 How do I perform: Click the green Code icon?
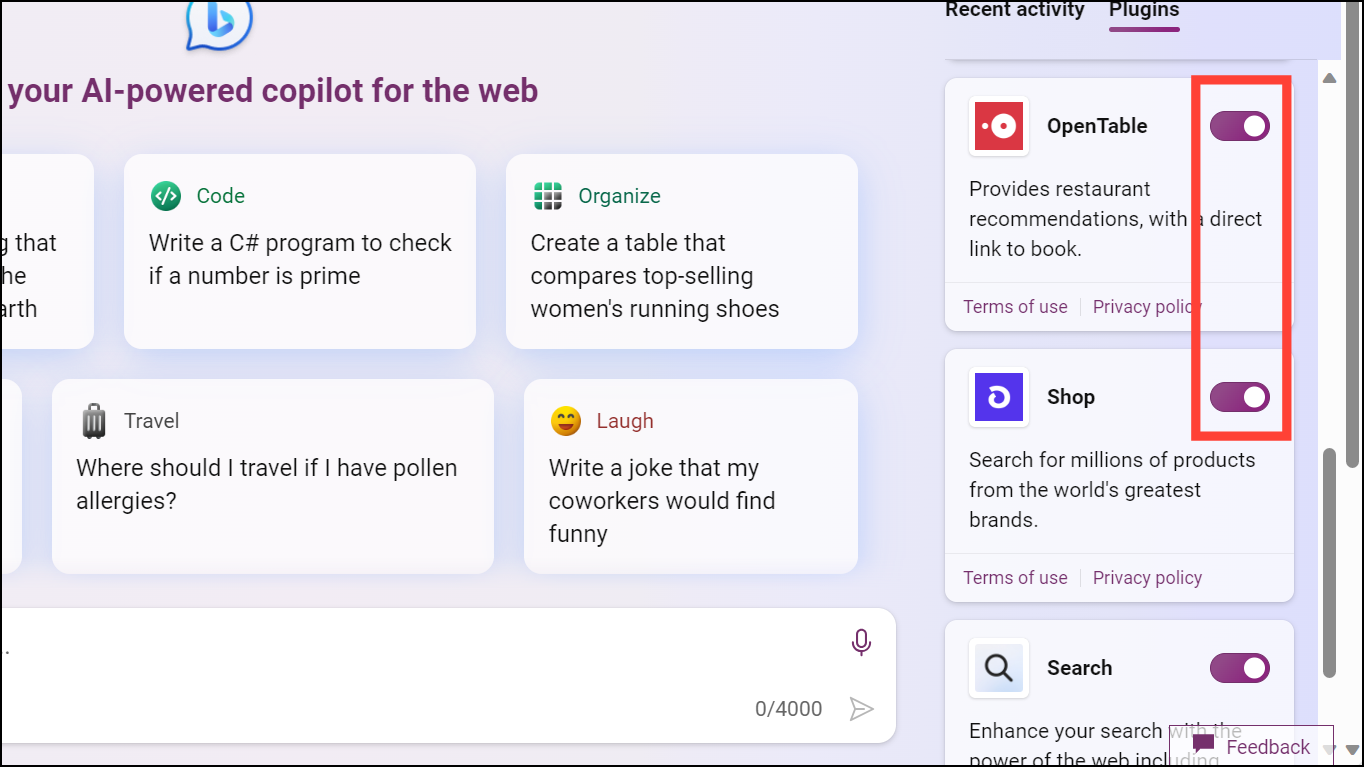166,196
